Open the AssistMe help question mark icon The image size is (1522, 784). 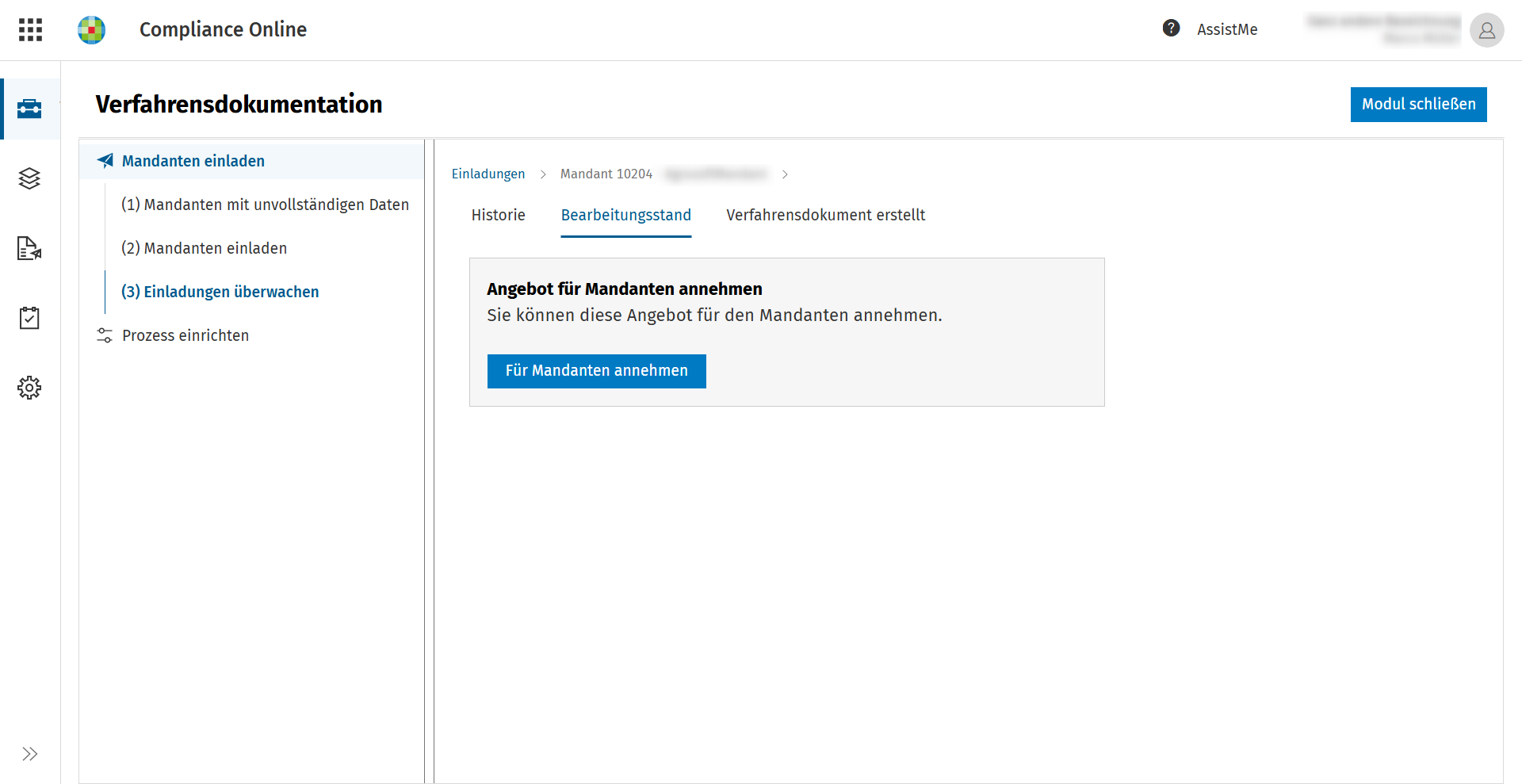click(x=1171, y=29)
